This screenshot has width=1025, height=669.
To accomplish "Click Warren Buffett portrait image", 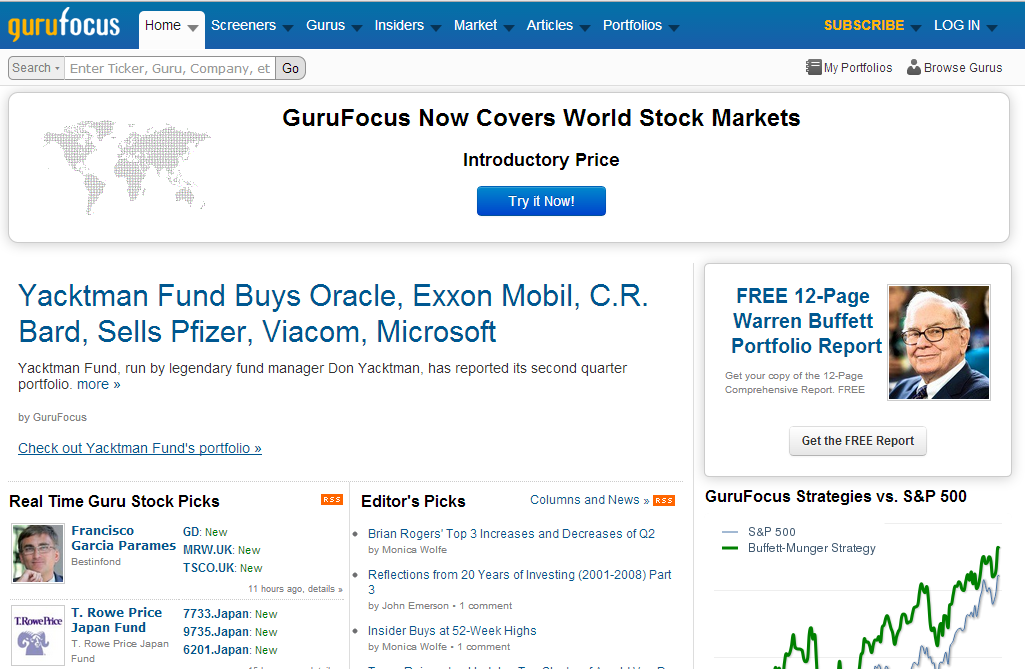I will (x=938, y=342).
